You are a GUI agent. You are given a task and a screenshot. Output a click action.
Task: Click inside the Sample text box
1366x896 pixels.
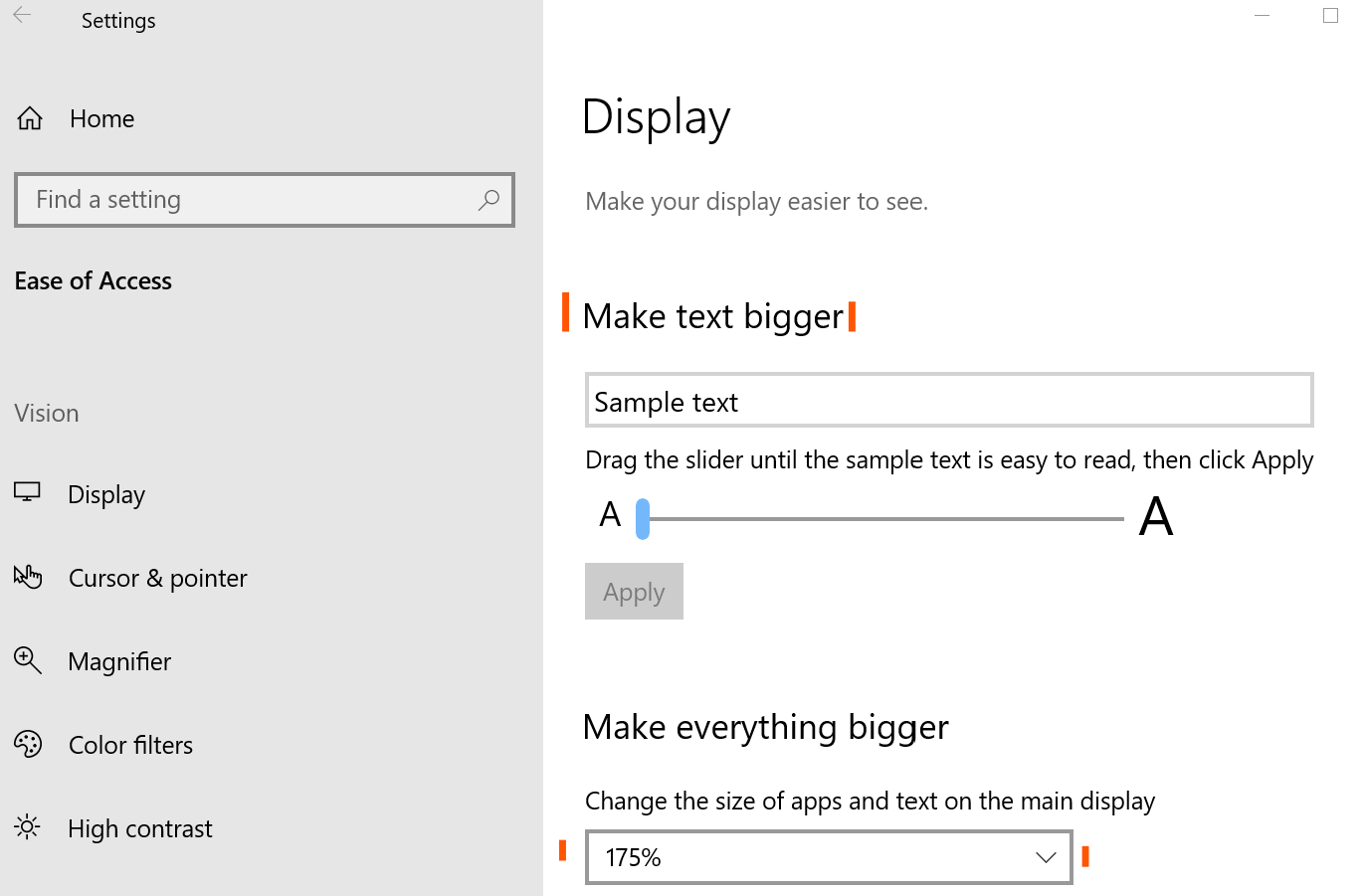pos(948,400)
